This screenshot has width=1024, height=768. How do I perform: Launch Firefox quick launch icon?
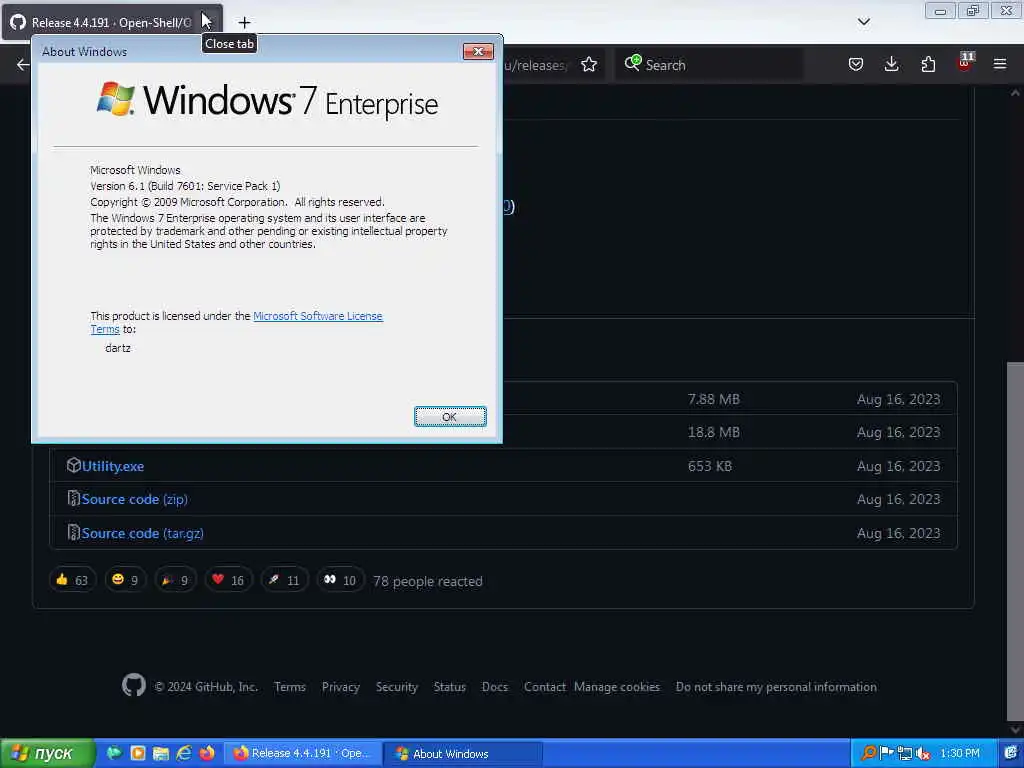[x=207, y=753]
